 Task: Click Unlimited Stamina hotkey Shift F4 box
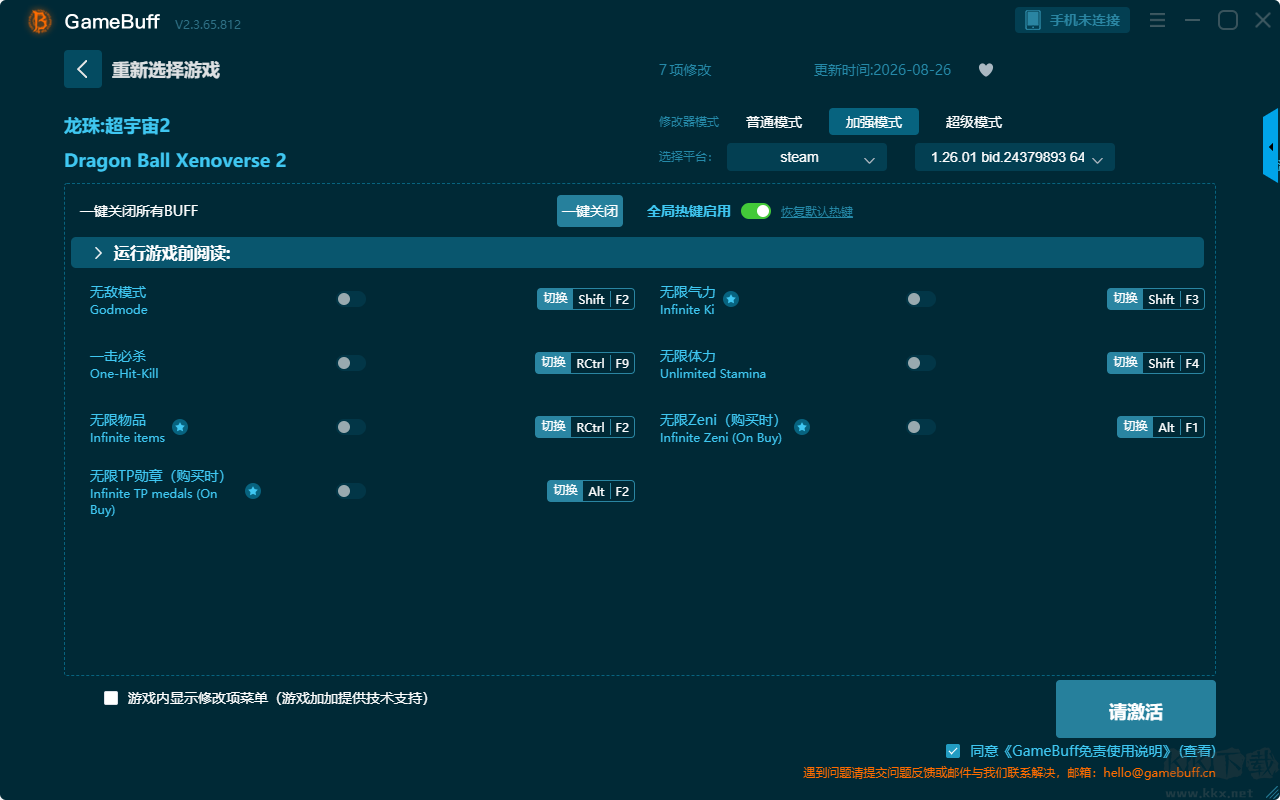[1156, 363]
